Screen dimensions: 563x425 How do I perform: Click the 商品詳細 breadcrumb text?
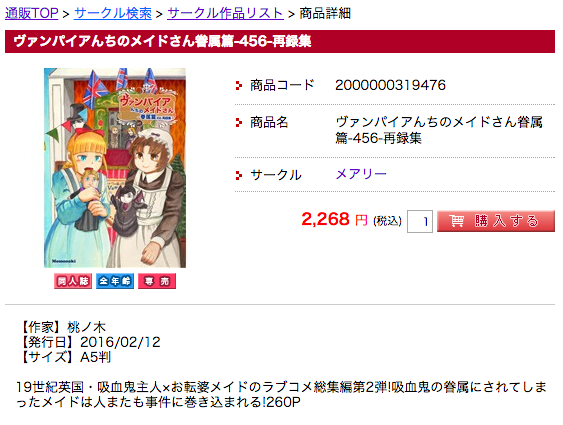pos(325,14)
